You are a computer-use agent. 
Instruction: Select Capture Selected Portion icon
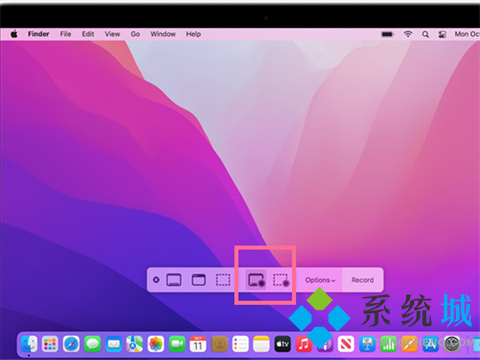point(223,280)
